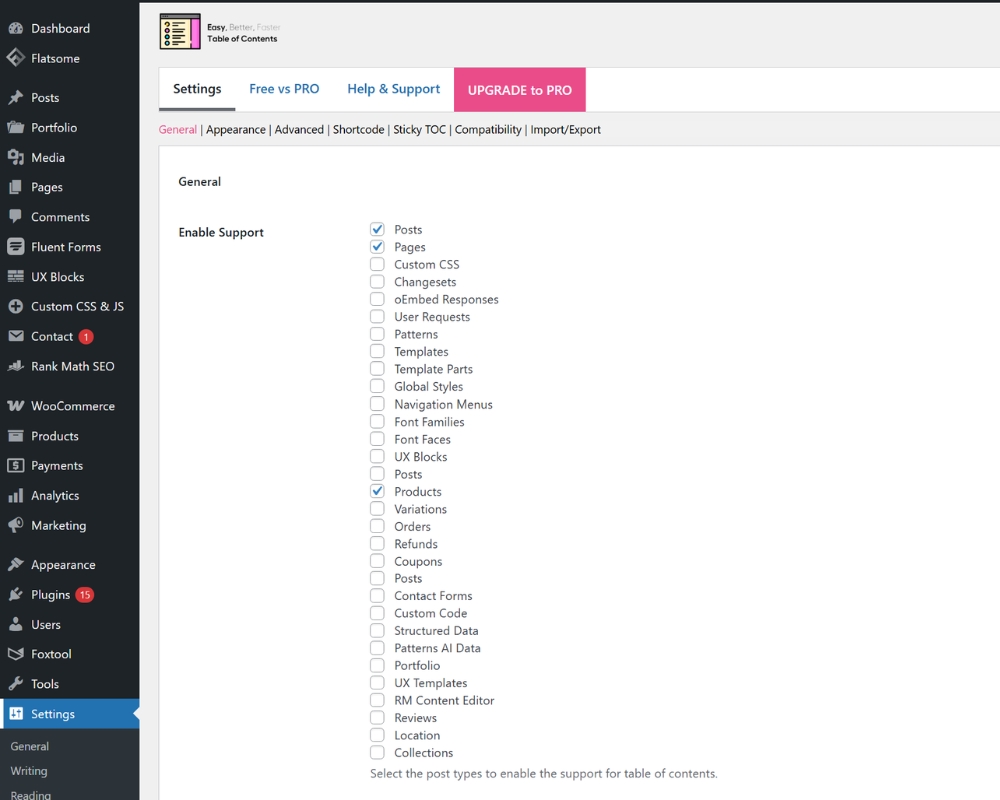This screenshot has height=800, width=1000.
Task: Open Import/Export section link
Action: pos(565,130)
